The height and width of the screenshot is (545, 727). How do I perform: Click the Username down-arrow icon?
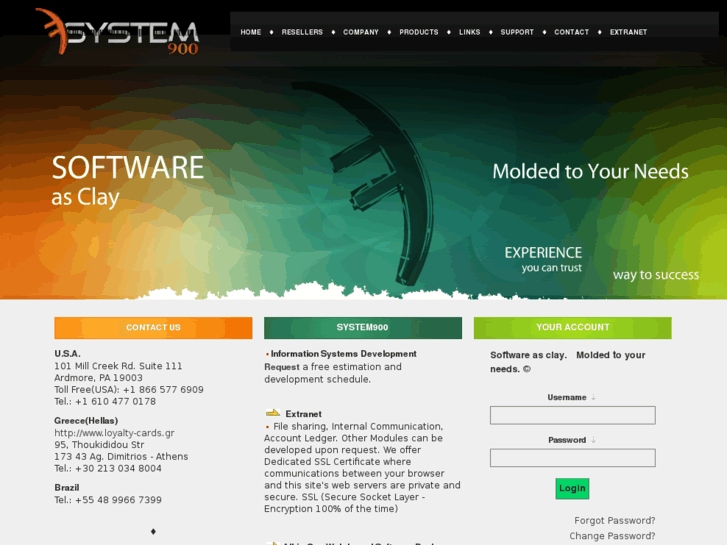pos(593,398)
